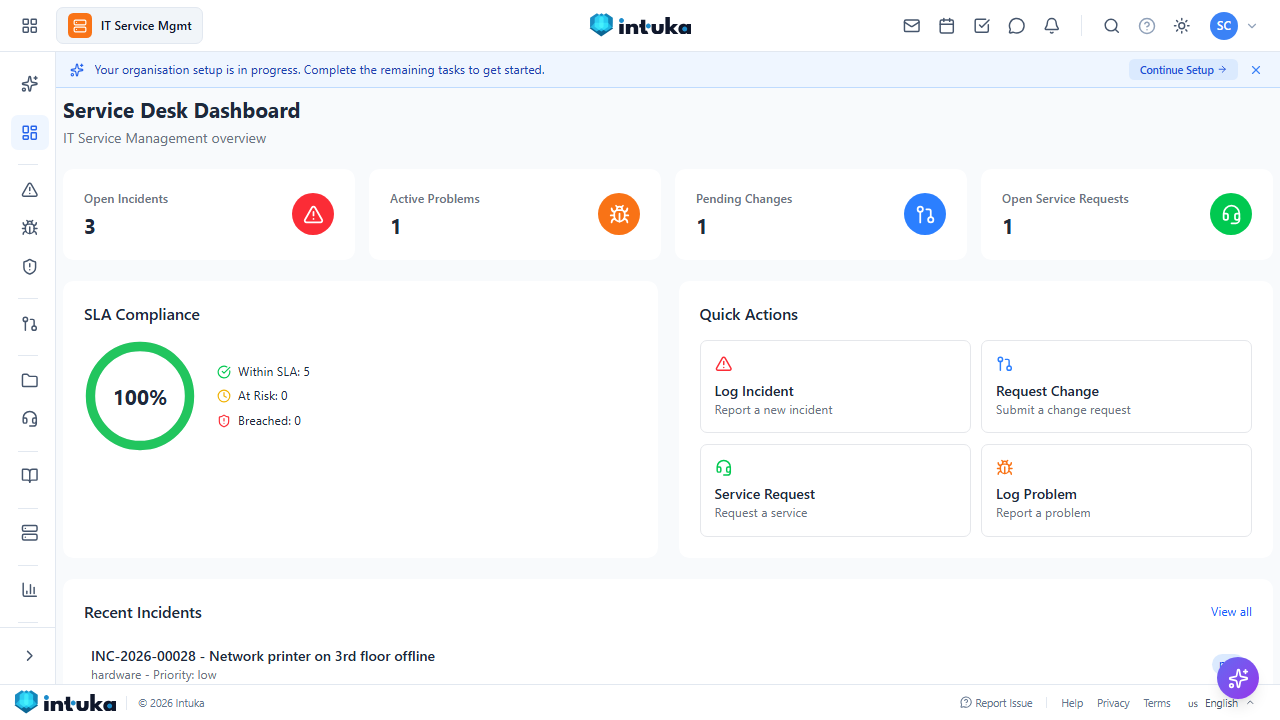Viewport: 1280px width, 720px height.
Task: Click the Active Problems count card
Action: click(515, 214)
